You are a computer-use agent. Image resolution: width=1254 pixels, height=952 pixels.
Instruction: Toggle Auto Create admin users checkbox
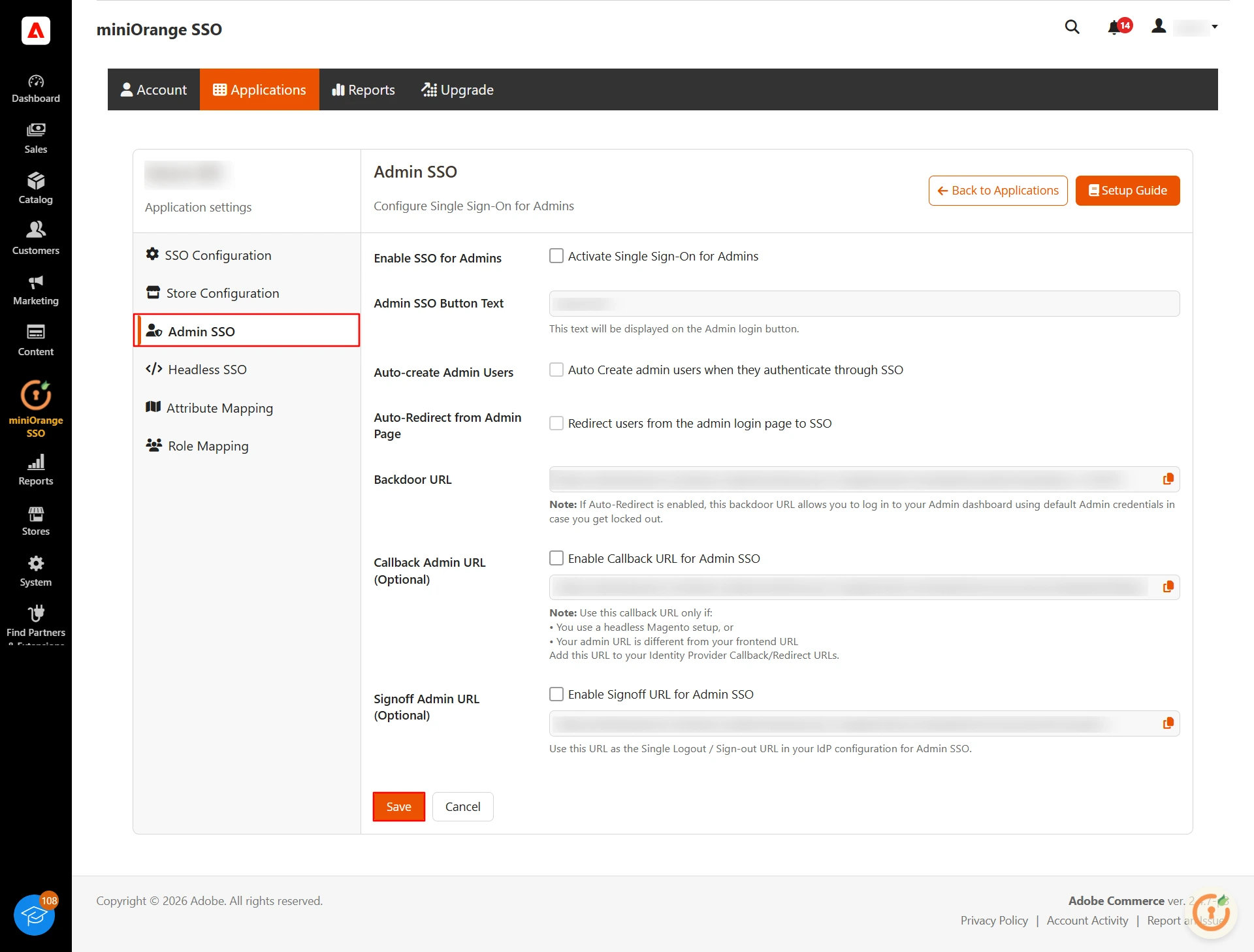[x=556, y=370]
